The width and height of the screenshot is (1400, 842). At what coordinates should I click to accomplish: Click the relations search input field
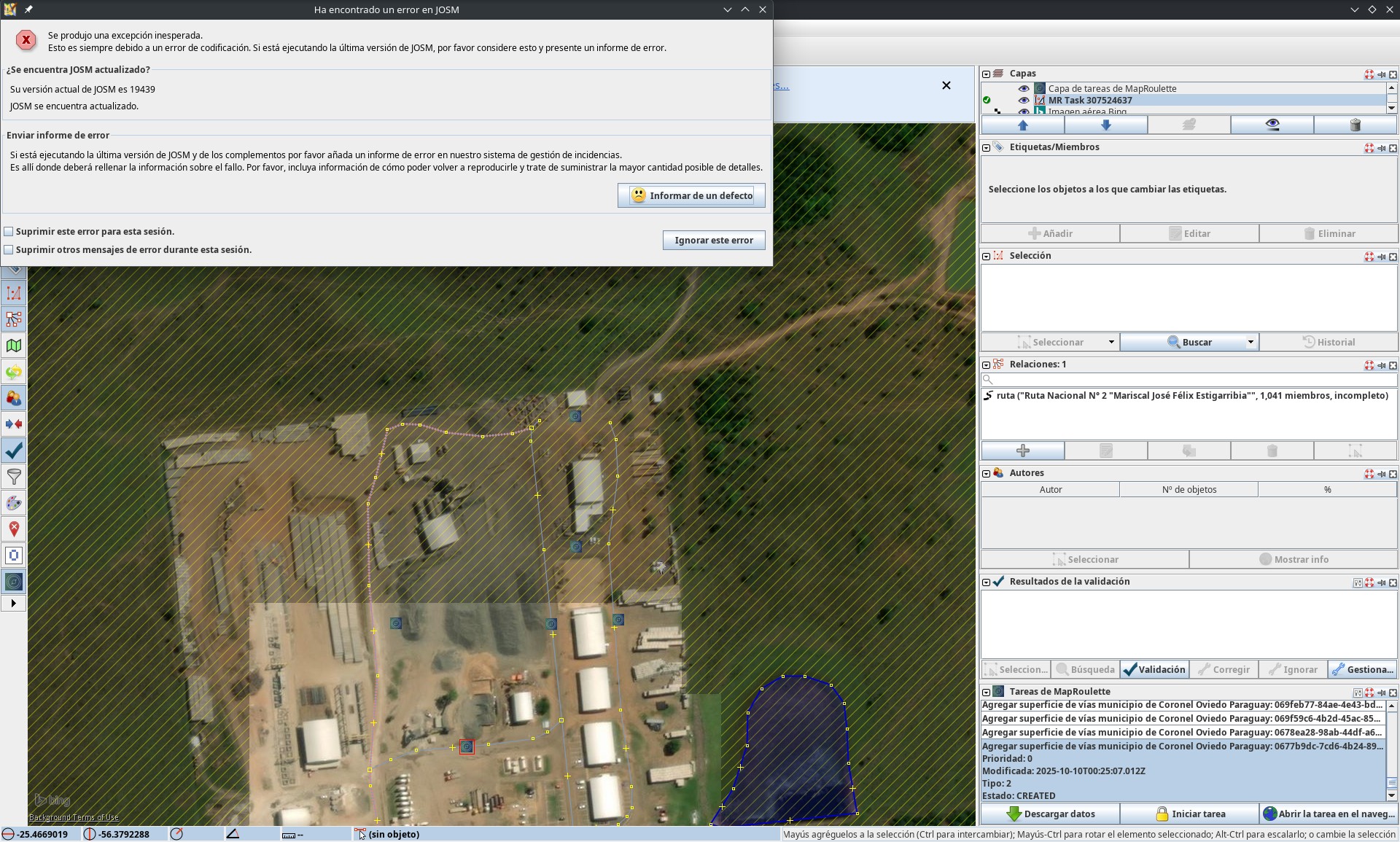(x=1189, y=380)
